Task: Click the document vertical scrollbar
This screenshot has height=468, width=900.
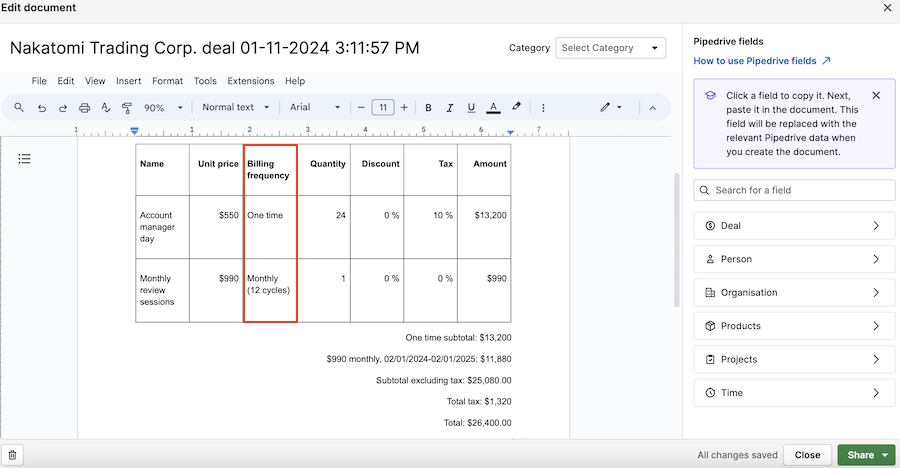Action: 676,240
